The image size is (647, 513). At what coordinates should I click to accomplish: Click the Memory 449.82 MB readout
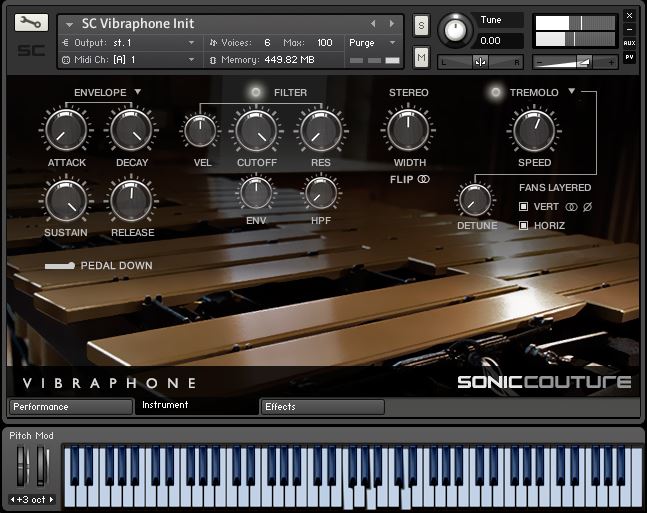tap(289, 60)
